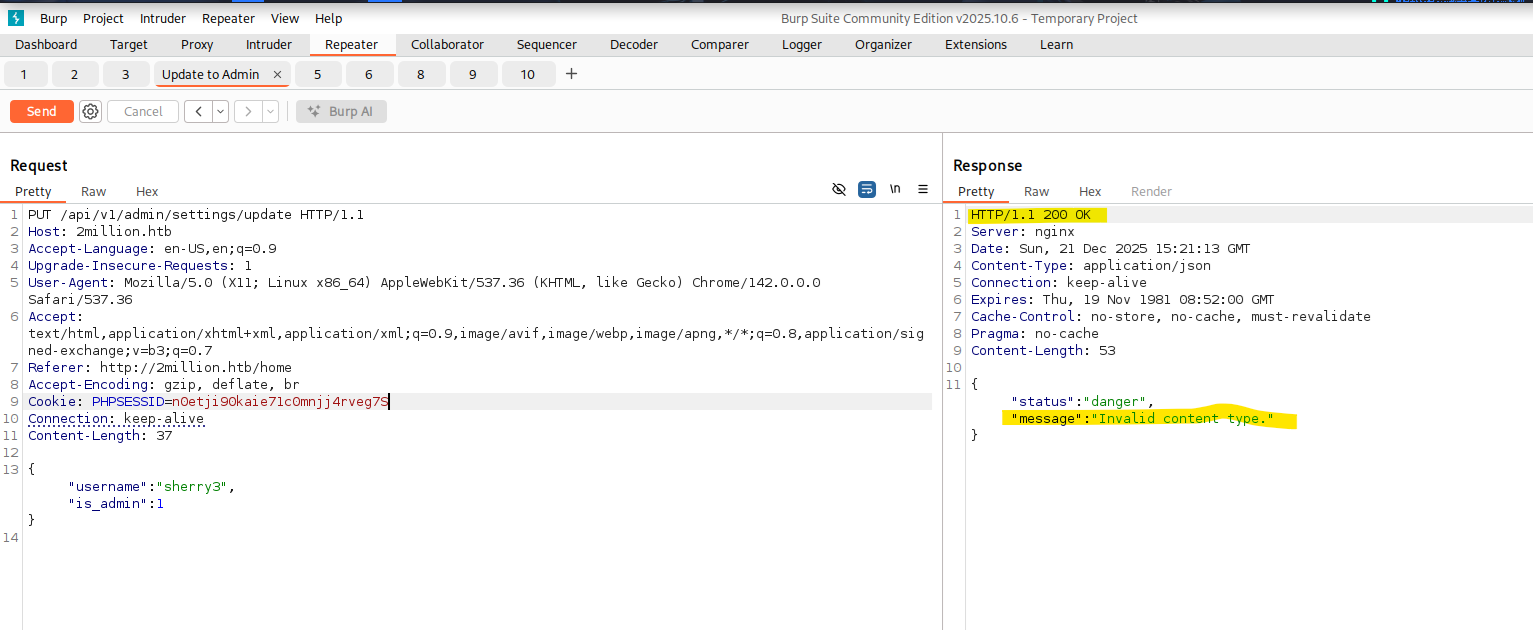Expand the forward history dropdown arrow
The height and width of the screenshot is (630, 1533).
coord(270,111)
